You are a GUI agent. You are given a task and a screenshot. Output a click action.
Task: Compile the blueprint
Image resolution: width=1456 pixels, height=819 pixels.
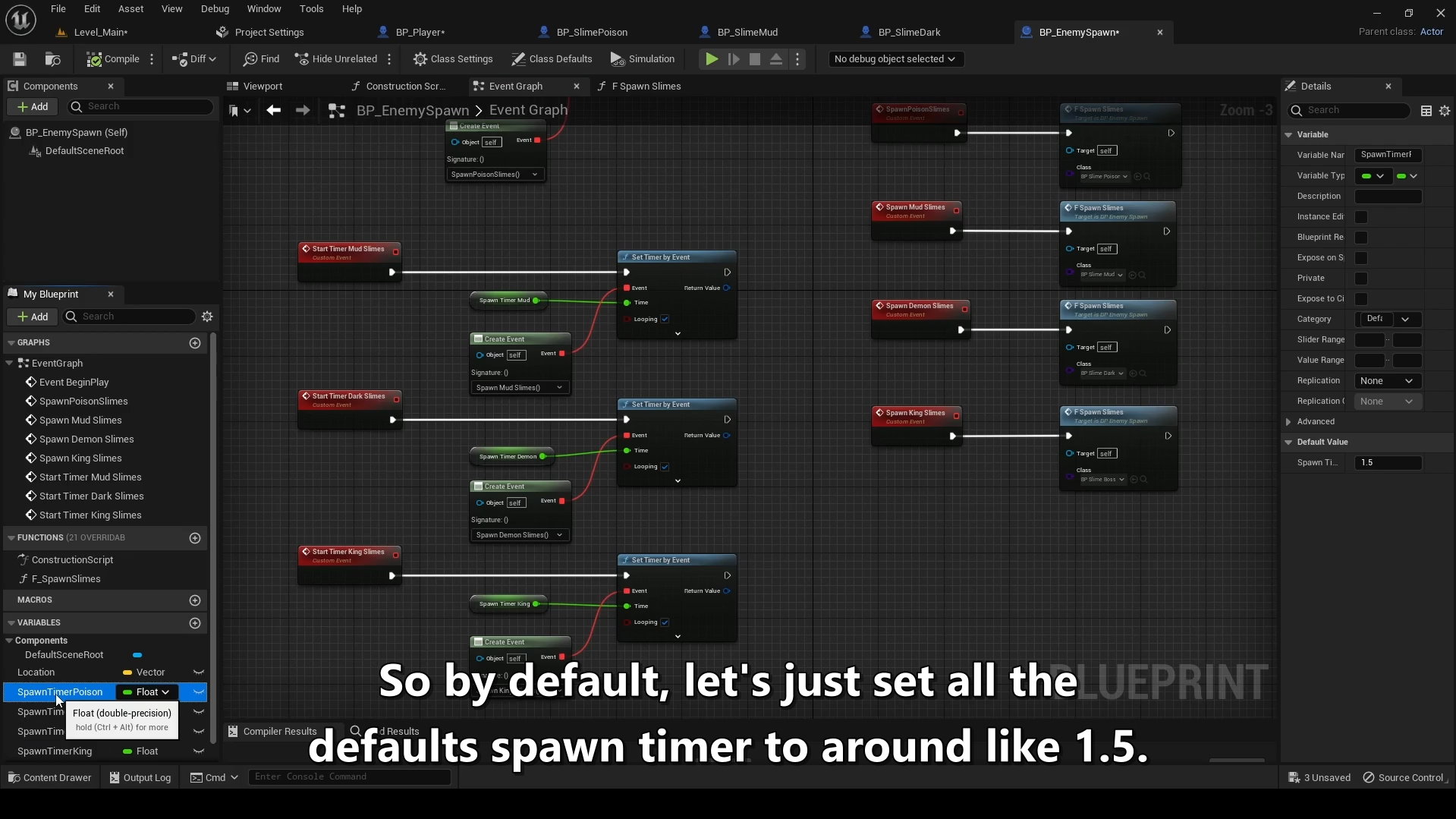pyautogui.click(x=112, y=58)
